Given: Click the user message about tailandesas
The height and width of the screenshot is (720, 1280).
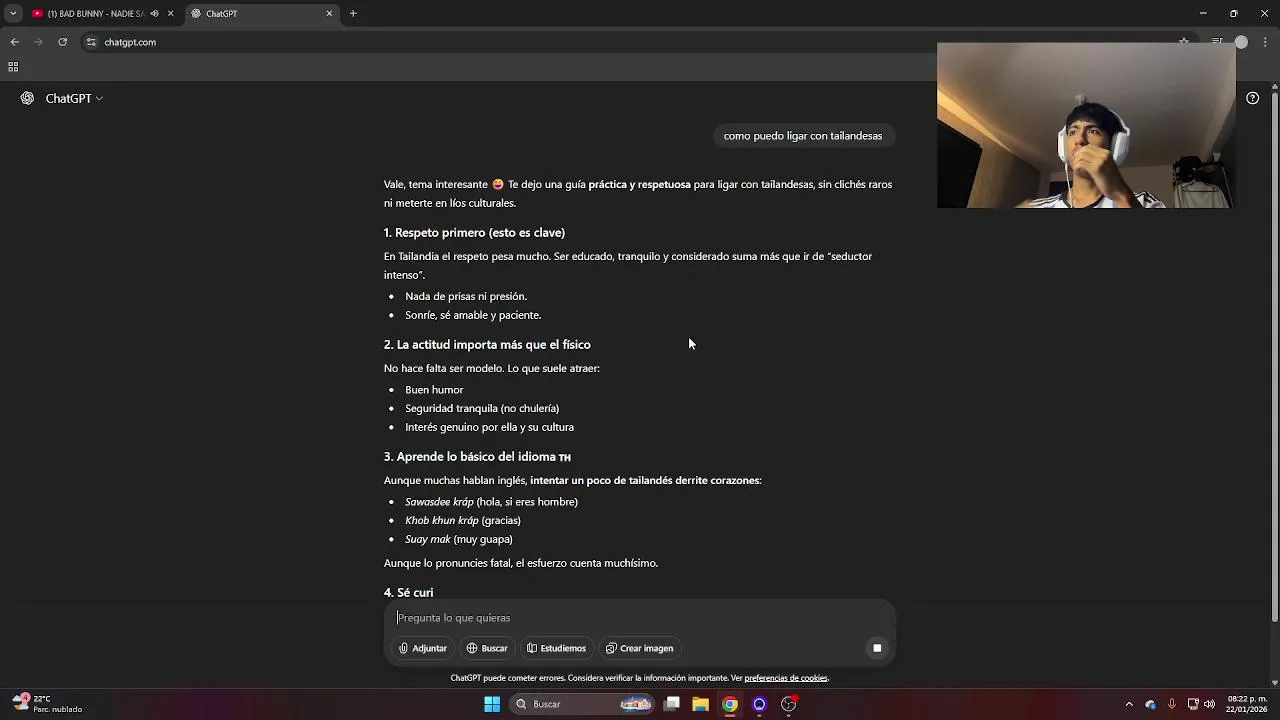Looking at the screenshot, I should [803, 136].
